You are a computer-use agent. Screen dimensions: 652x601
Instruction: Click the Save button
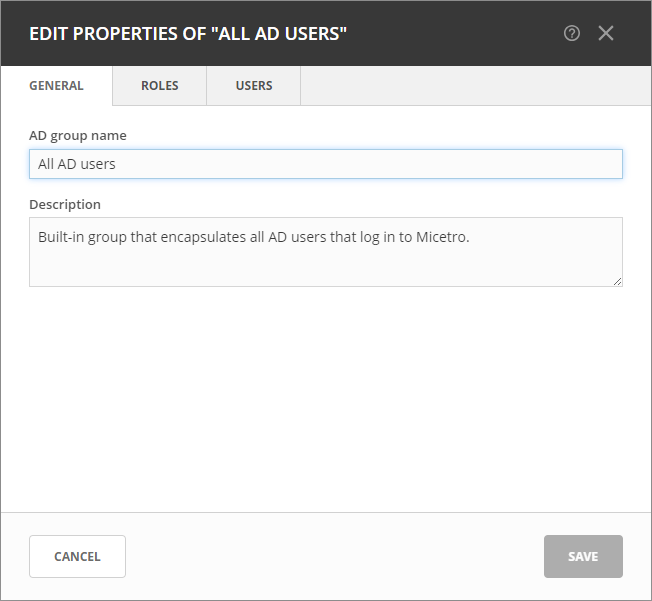pos(583,556)
